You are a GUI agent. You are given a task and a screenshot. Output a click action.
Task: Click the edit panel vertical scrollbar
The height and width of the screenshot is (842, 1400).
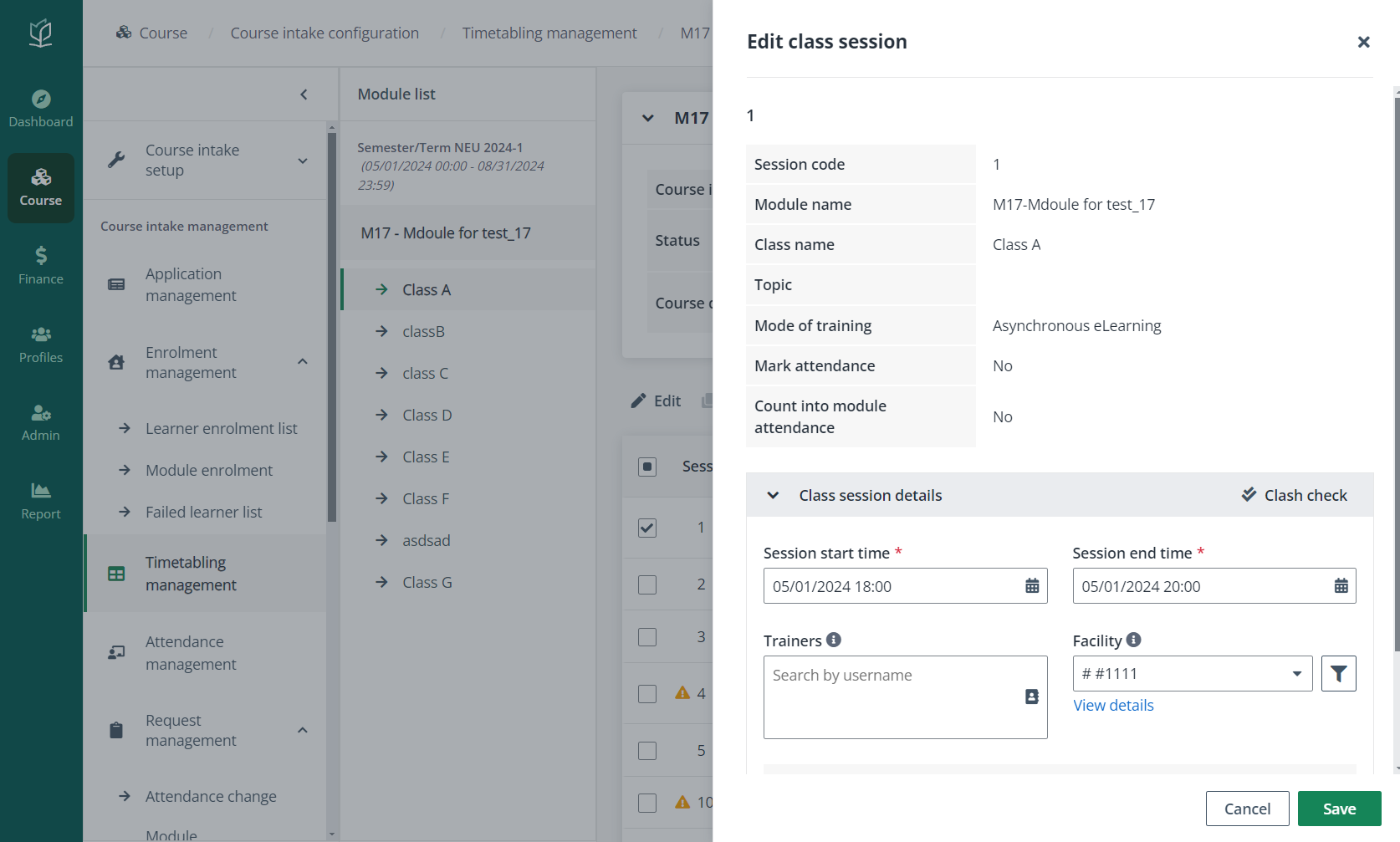(1397, 376)
